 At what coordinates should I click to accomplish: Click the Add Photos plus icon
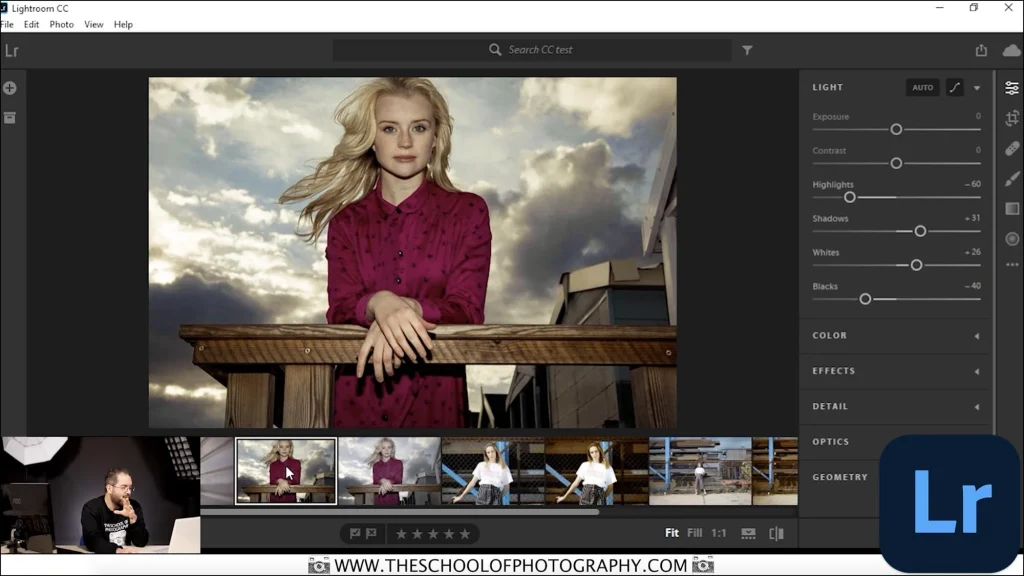click(9, 88)
